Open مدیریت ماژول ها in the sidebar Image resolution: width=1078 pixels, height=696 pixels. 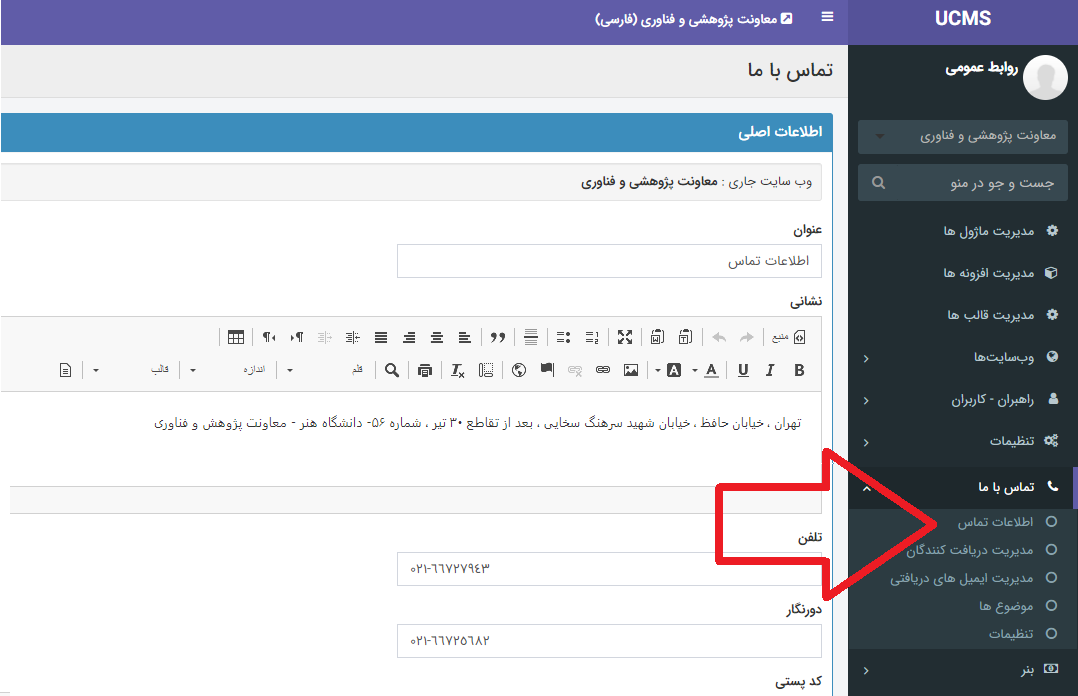988,231
